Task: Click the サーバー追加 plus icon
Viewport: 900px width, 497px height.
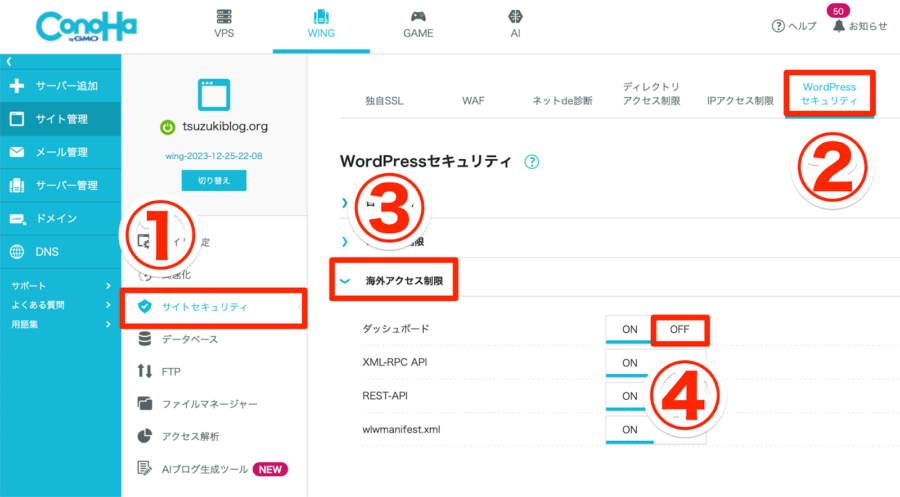Action: point(17,86)
